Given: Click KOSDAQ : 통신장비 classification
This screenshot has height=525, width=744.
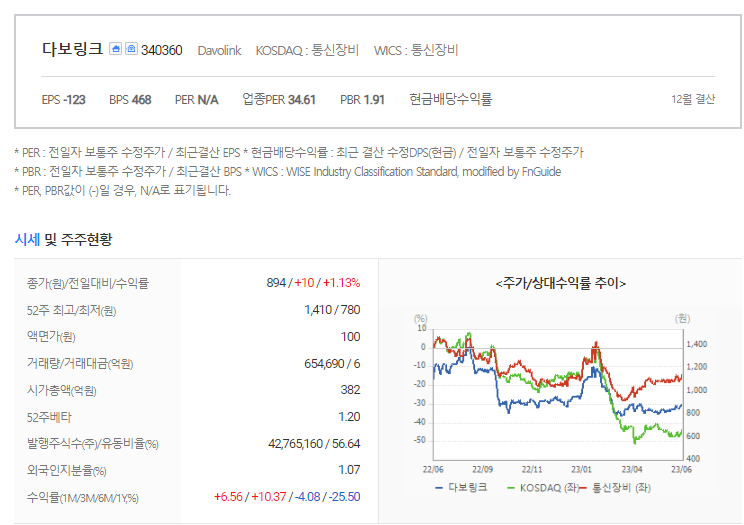Looking at the screenshot, I should [x=307, y=50].
